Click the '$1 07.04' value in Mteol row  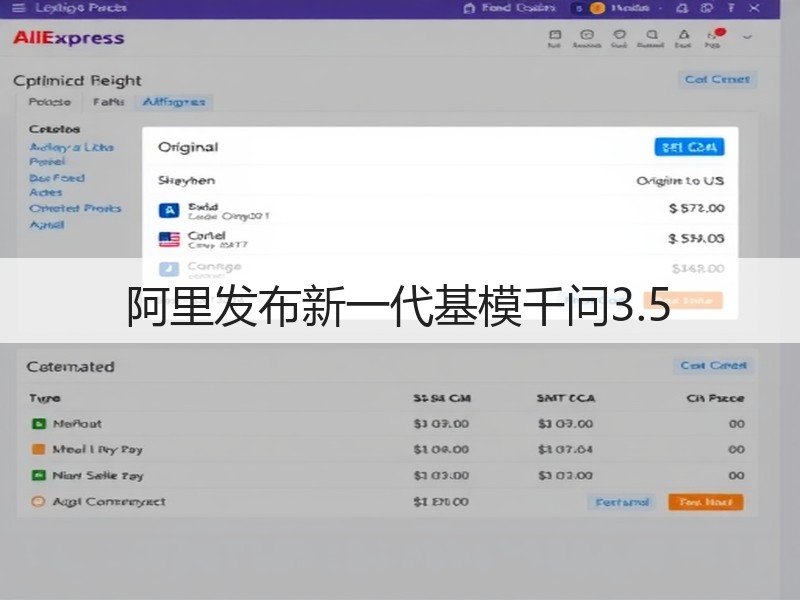point(565,449)
